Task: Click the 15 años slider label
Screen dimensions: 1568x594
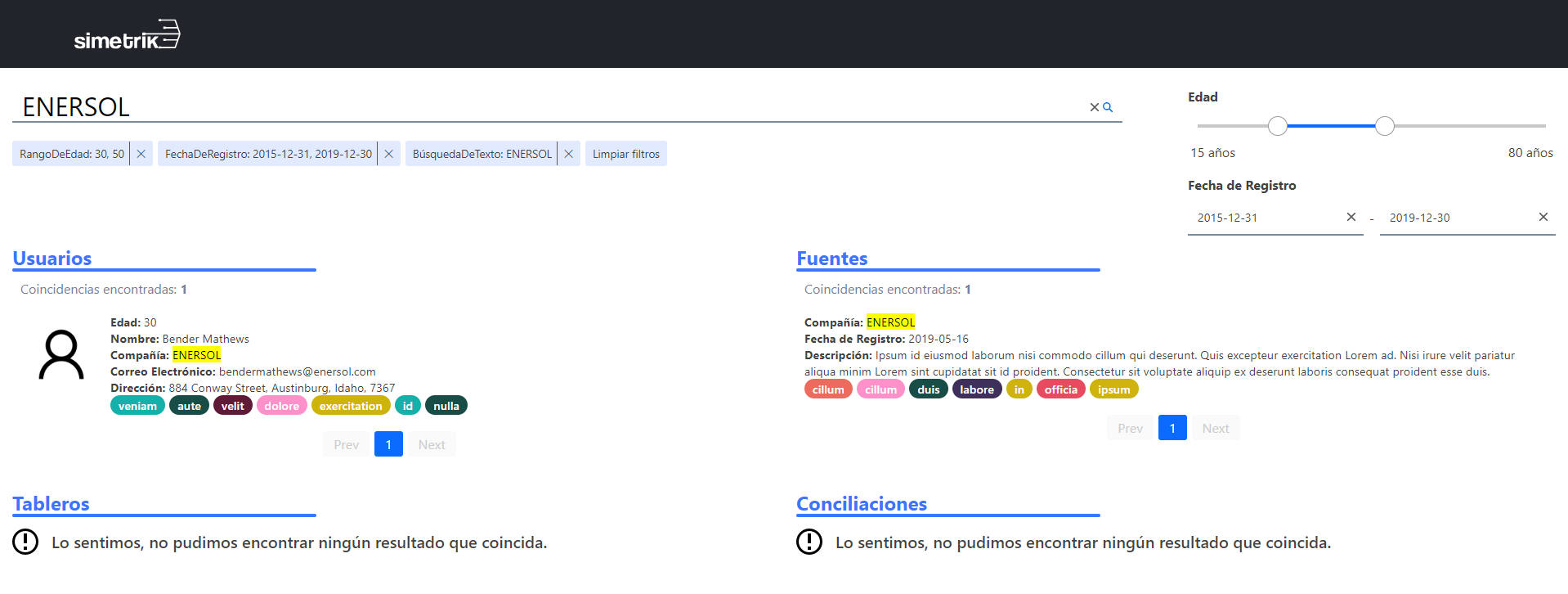Action: coord(1213,153)
